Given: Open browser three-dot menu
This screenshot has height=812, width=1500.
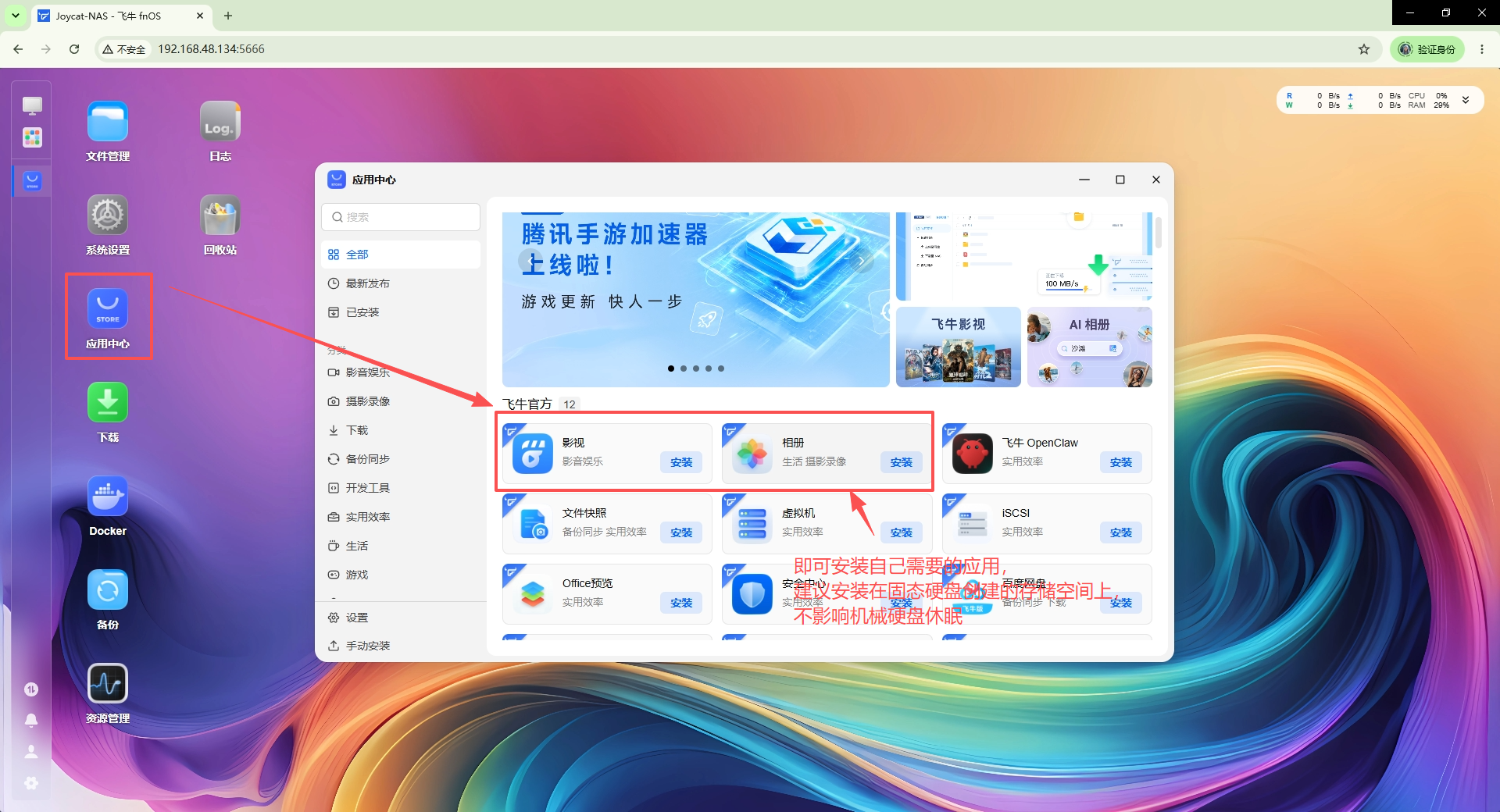Looking at the screenshot, I should (1481, 49).
